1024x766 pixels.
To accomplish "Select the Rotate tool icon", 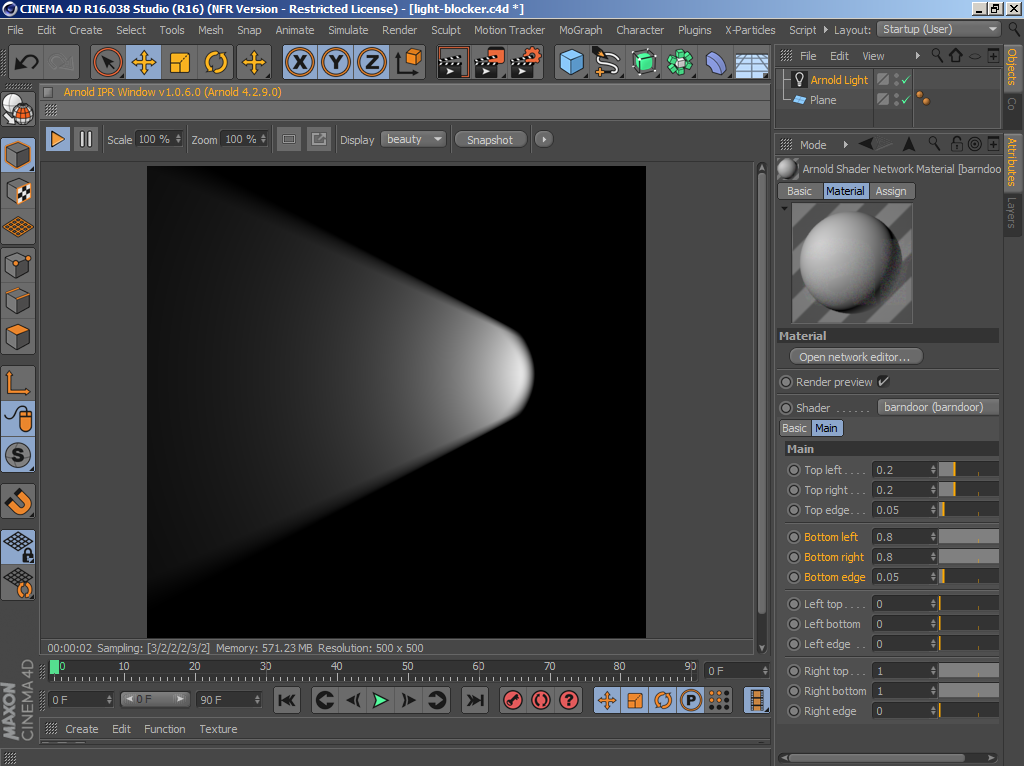I will (x=216, y=63).
